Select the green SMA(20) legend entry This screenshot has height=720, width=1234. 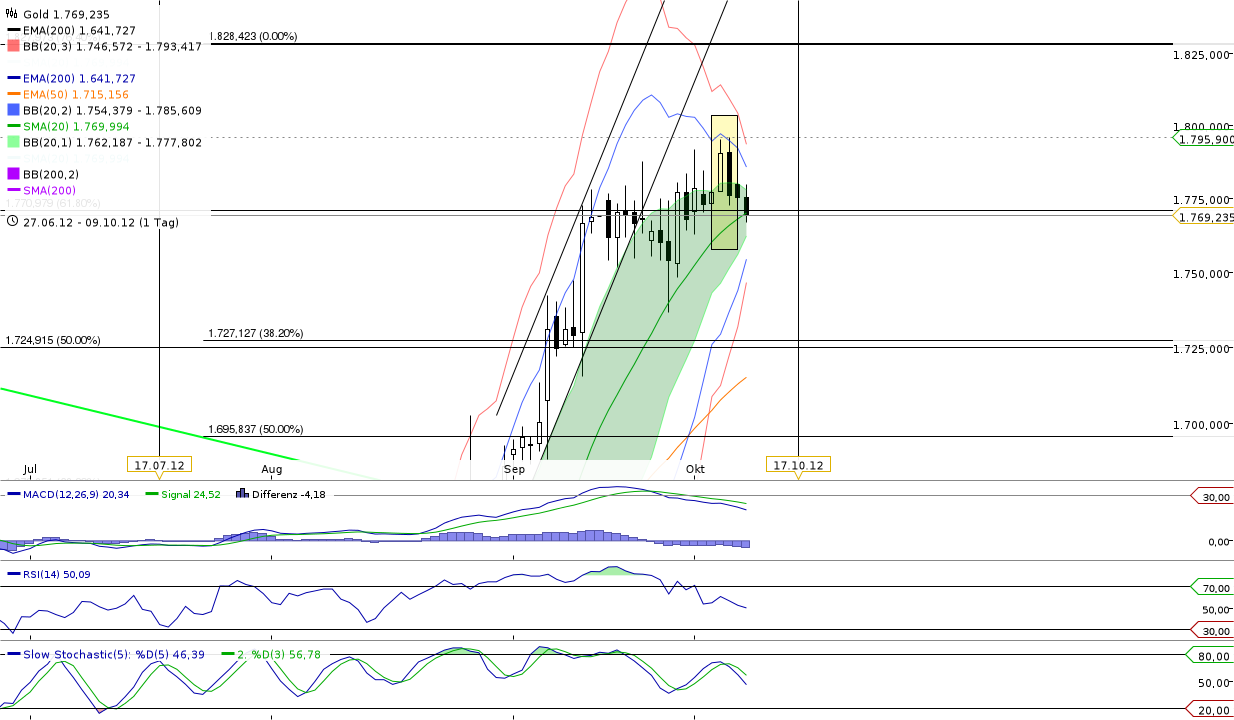point(12,126)
